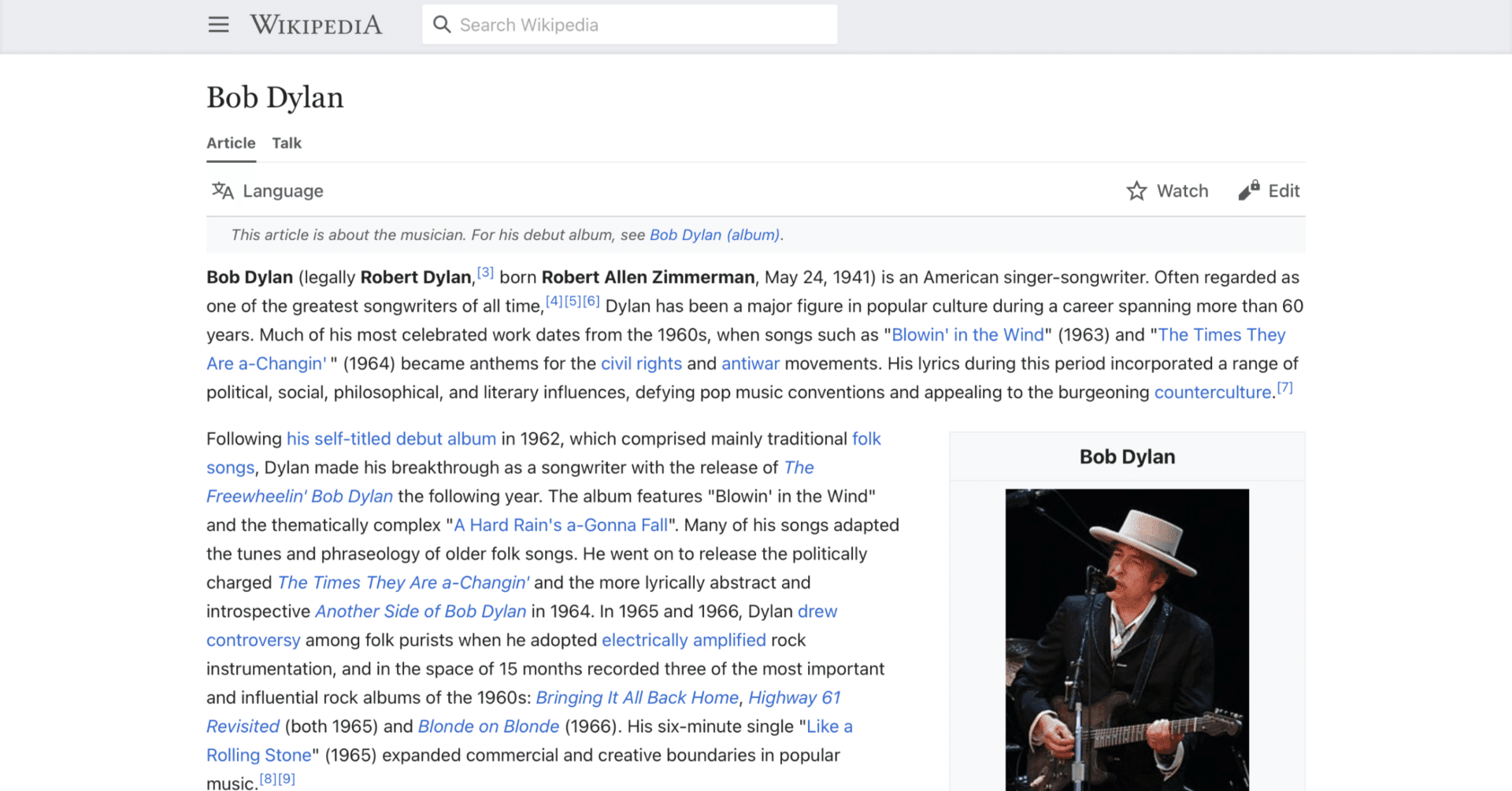1512x791 pixels.
Task: Open the hamburger navigation menu
Action: point(218,24)
